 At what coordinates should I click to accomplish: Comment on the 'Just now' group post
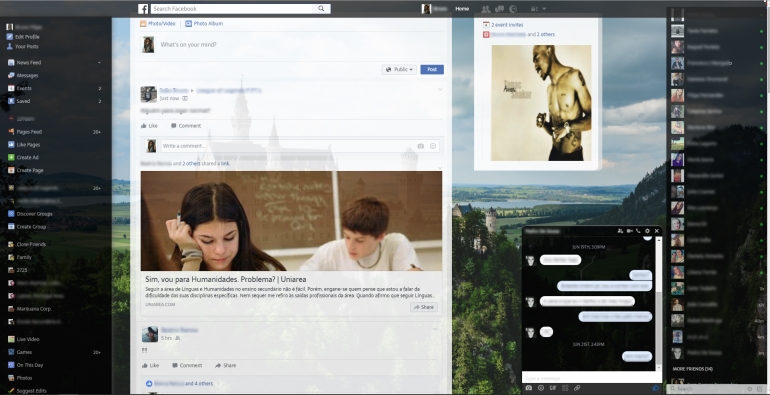pos(186,126)
